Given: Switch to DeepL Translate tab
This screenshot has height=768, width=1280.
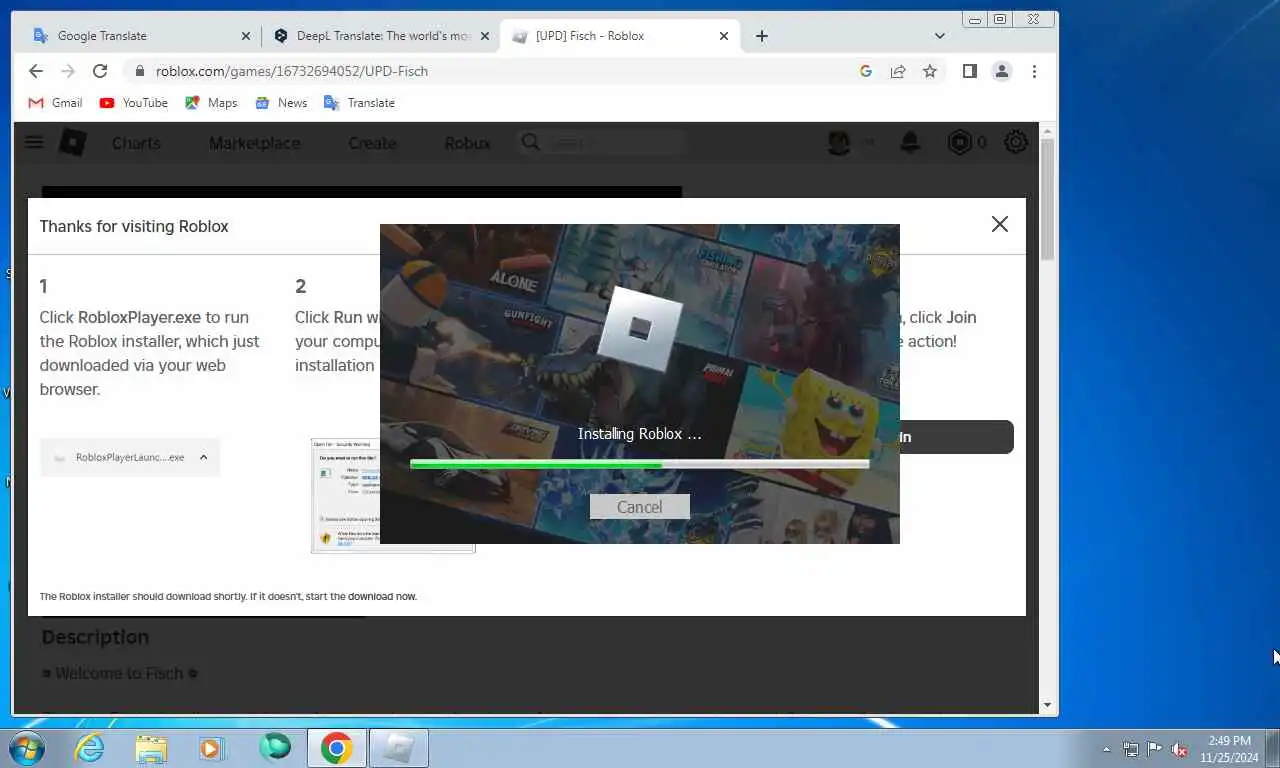Looking at the screenshot, I should tap(381, 36).
